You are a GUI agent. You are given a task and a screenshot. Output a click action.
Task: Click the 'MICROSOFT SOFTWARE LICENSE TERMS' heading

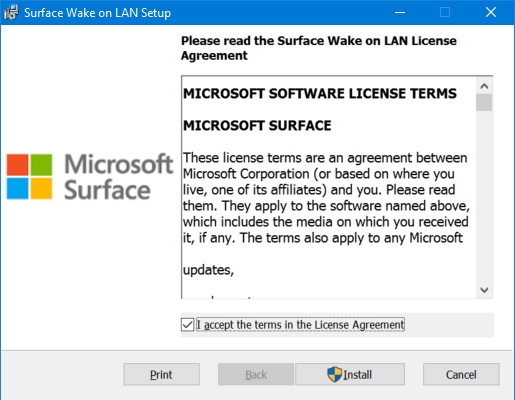pyautogui.click(x=320, y=94)
